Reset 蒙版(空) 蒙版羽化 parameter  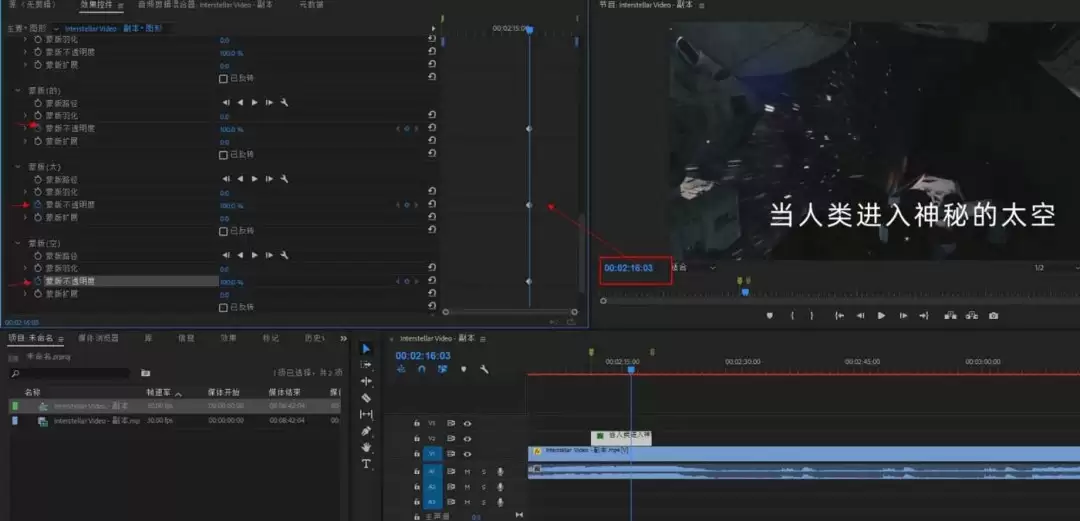[432, 268]
